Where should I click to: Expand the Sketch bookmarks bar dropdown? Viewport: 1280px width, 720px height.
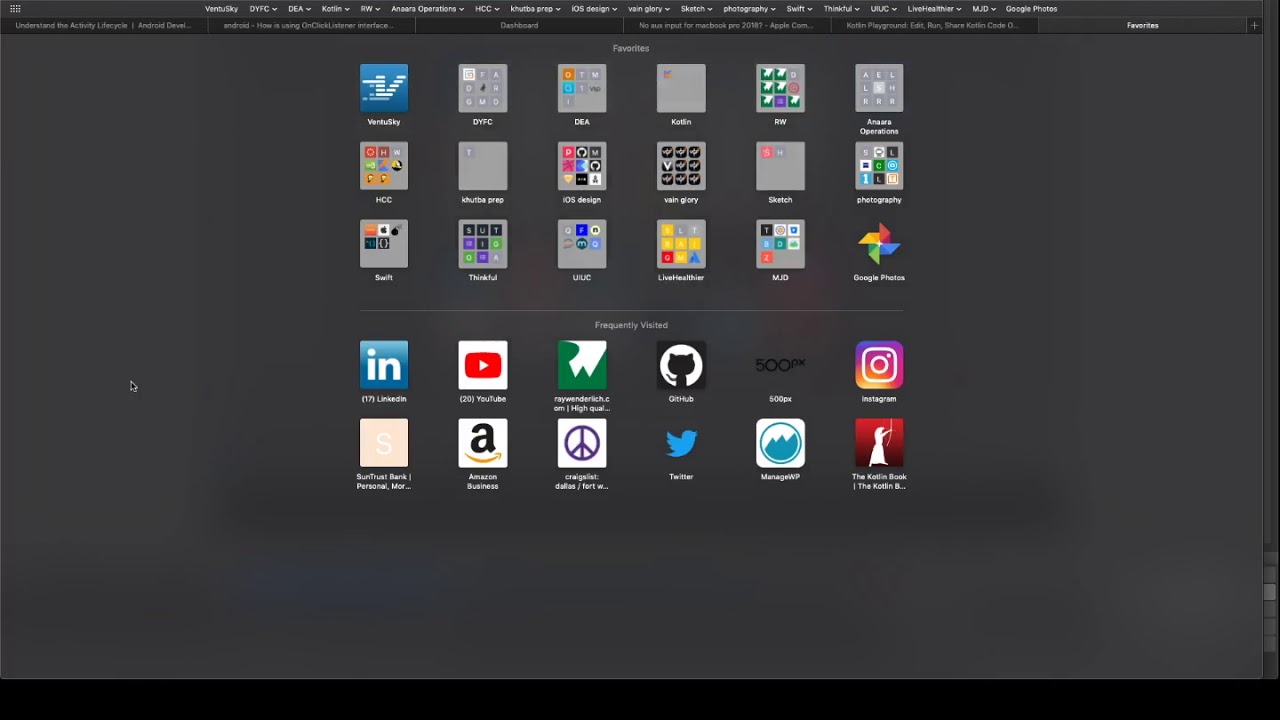coord(696,9)
